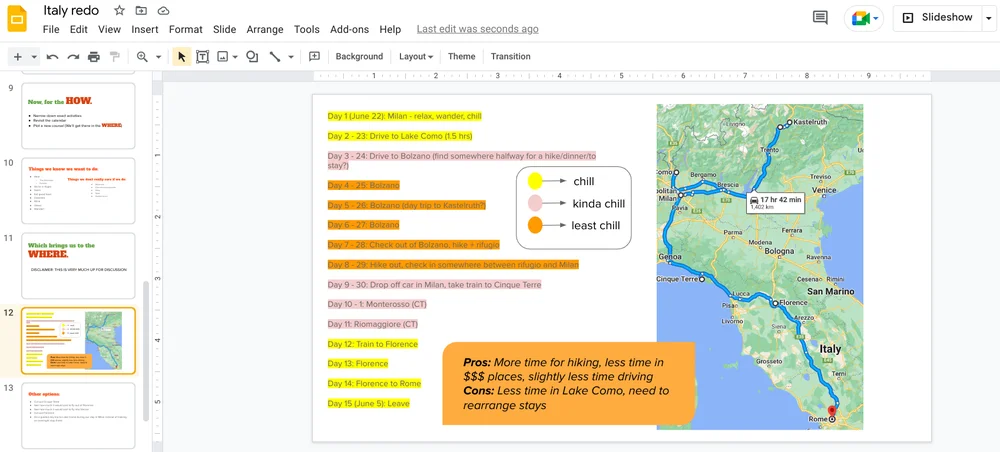Star the Italy redo presentation
Viewport: 1000px width, 452px height.
[119, 11]
